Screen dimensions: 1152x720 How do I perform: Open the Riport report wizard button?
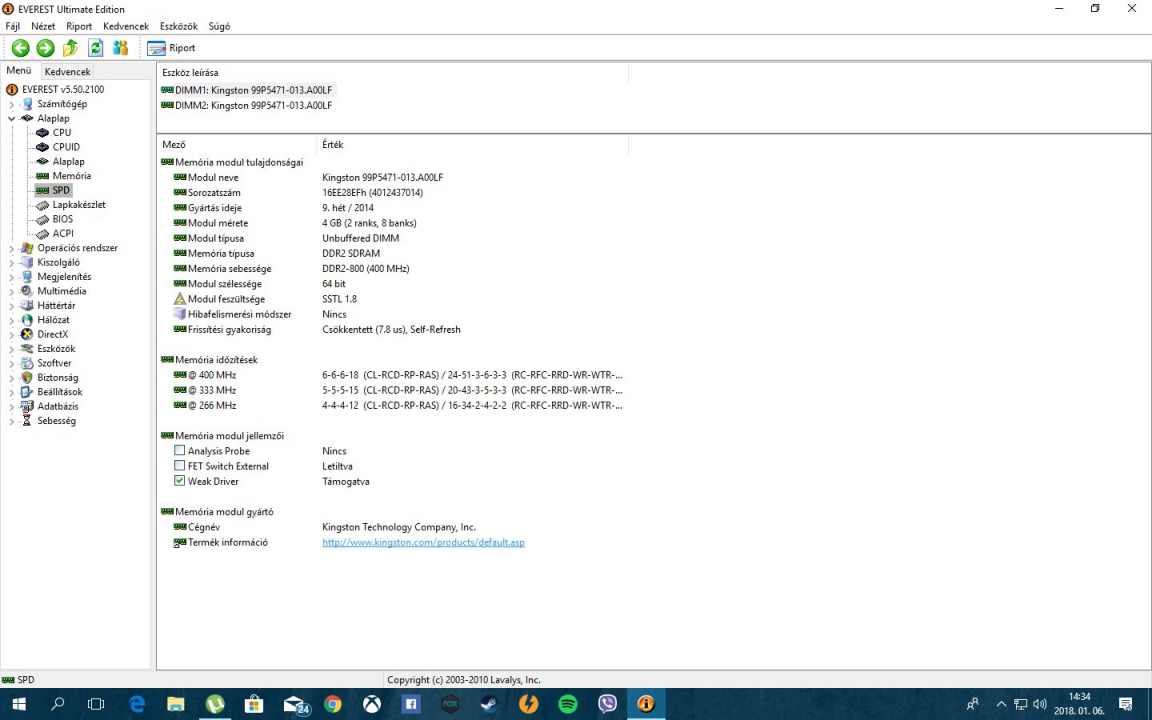coord(171,48)
